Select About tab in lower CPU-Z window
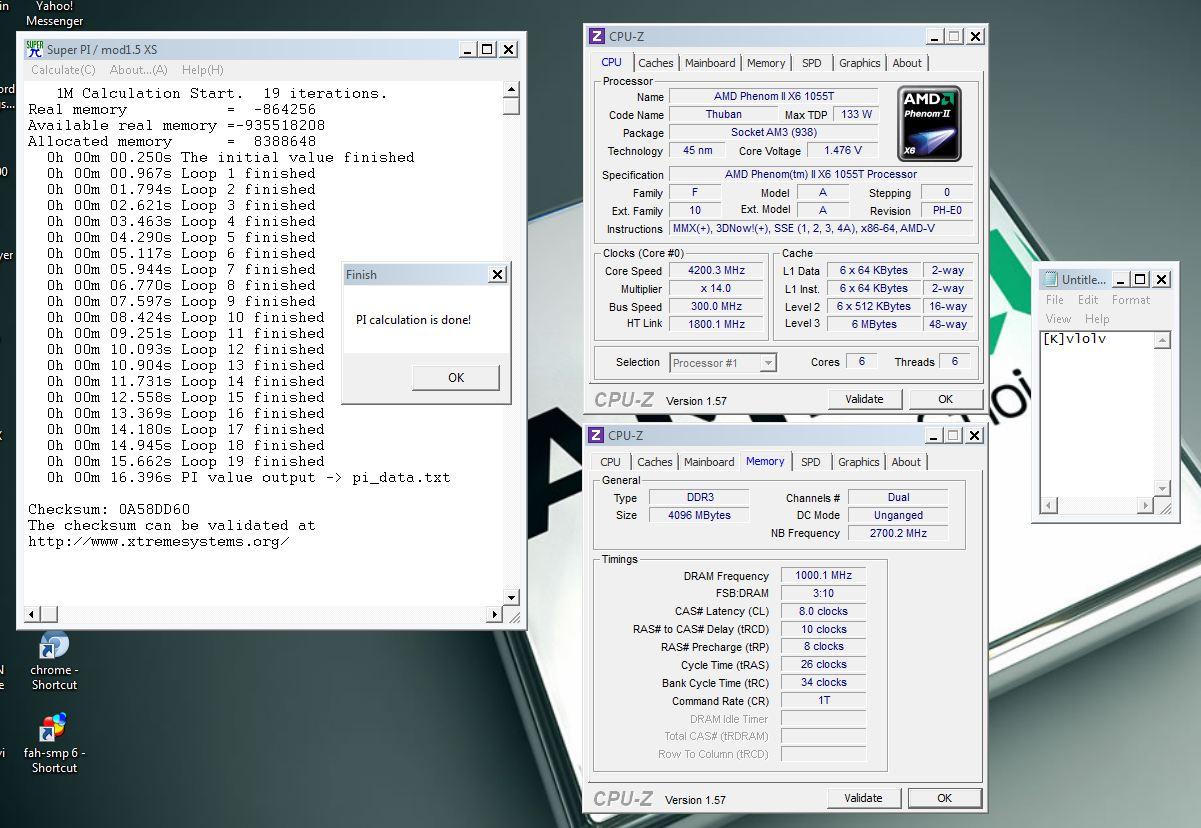This screenshot has width=1201, height=828. (906, 462)
